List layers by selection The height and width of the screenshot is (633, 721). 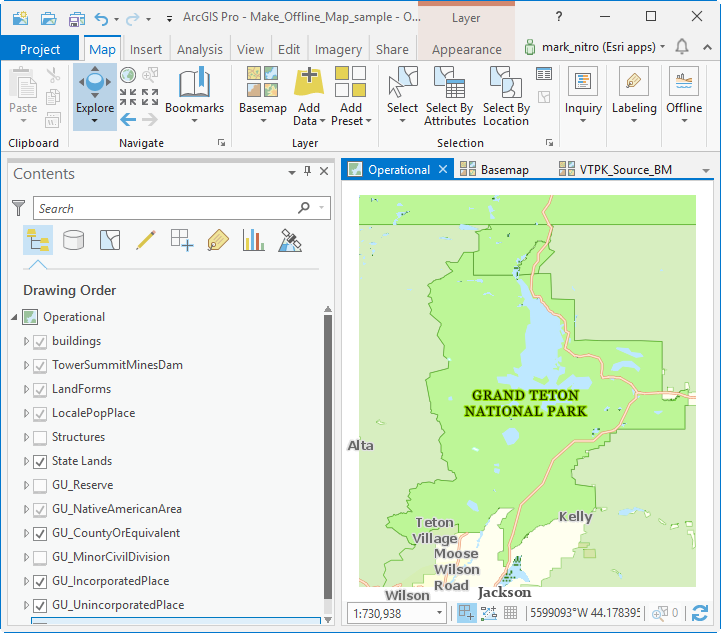click(x=110, y=240)
